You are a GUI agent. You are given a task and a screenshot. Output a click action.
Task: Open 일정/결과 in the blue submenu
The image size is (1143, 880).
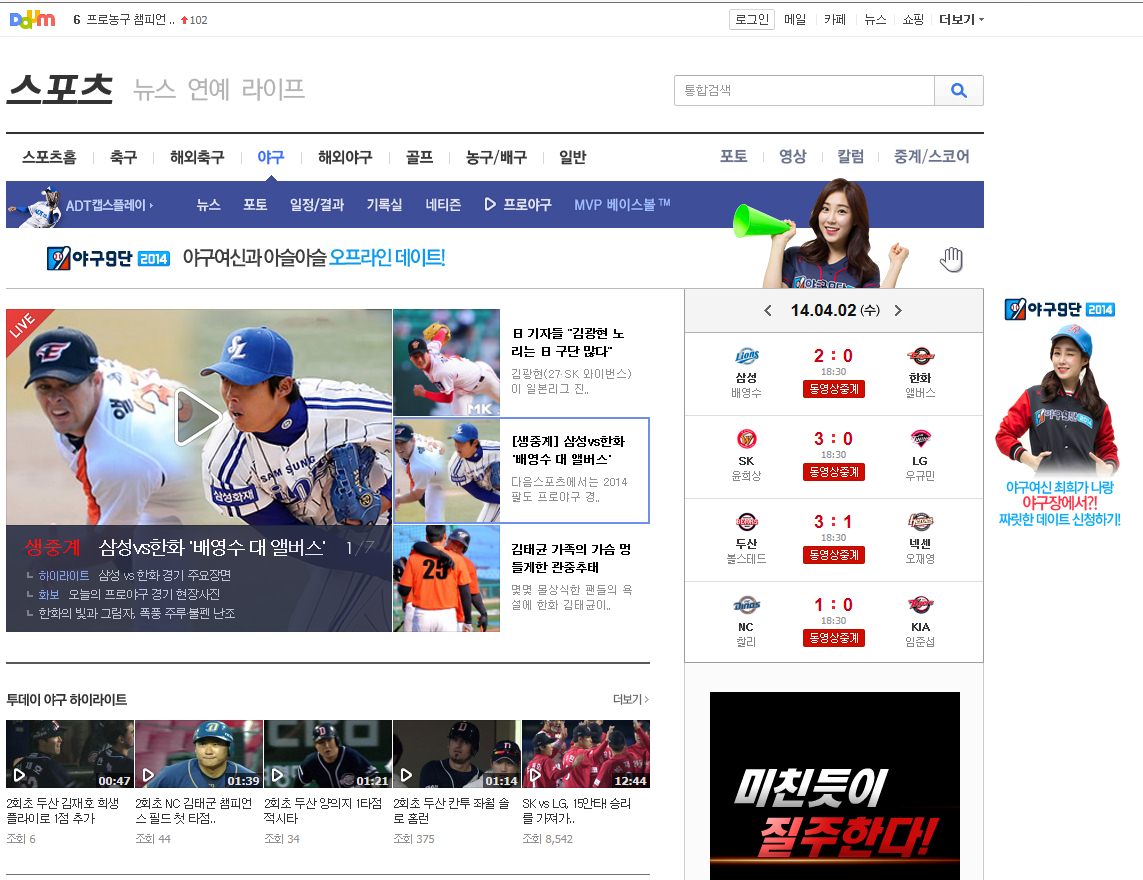(x=317, y=205)
